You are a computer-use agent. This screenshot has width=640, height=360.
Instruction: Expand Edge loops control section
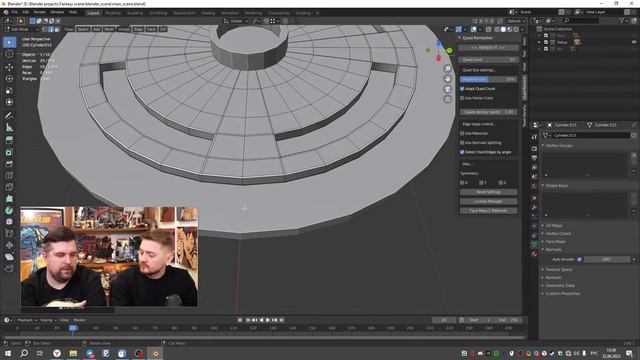coord(479,124)
